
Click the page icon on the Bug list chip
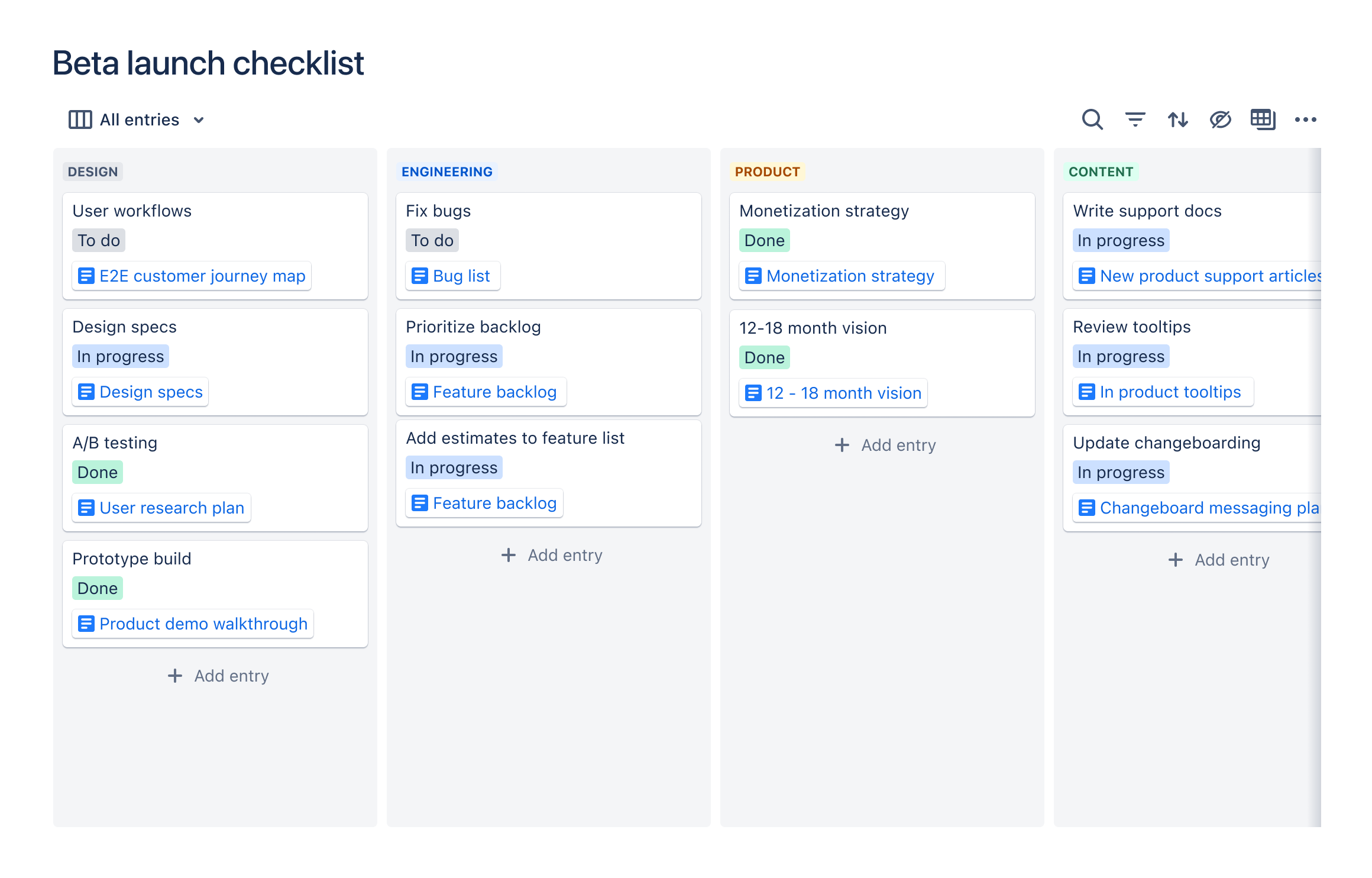click(419, 276)
